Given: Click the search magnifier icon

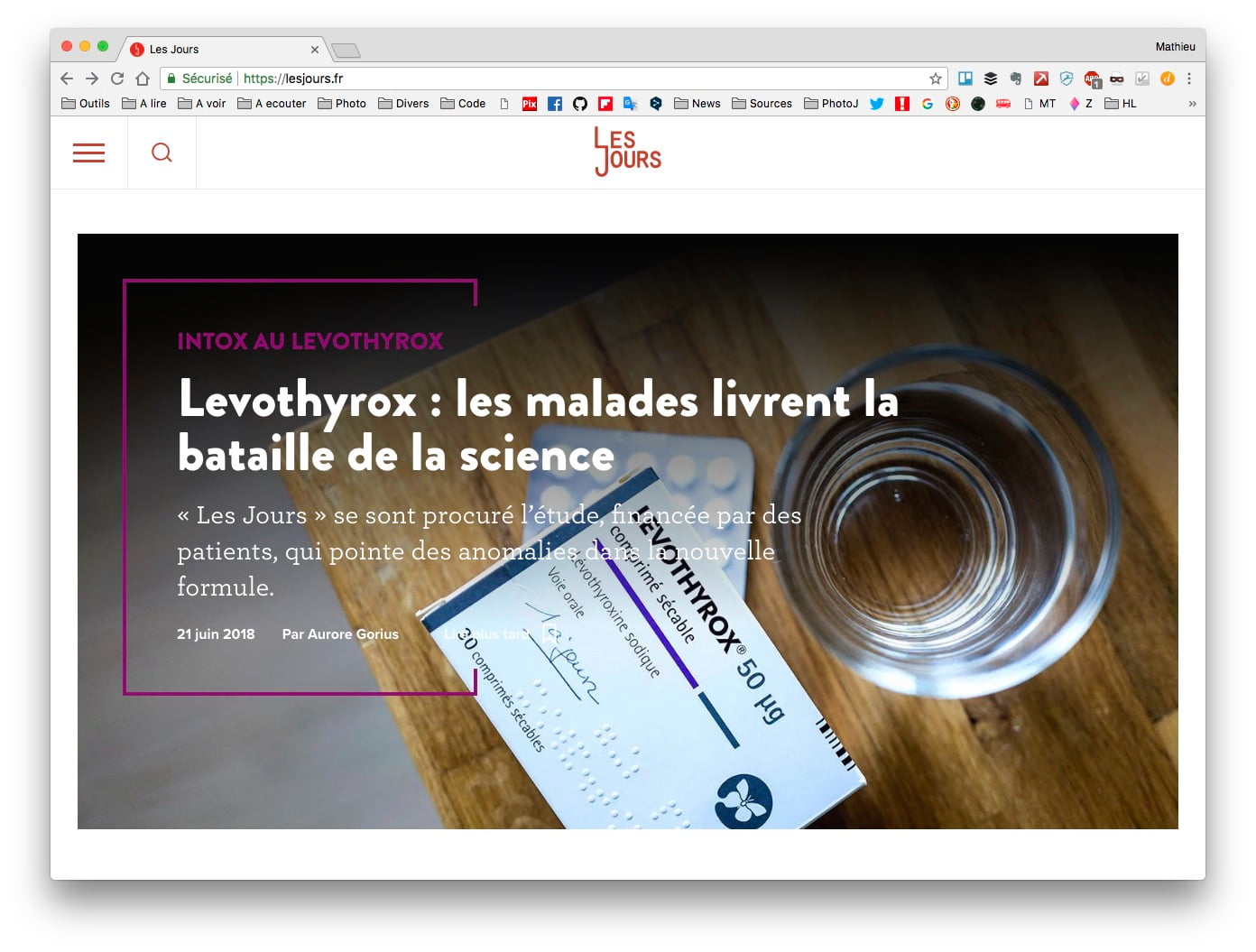Looking at the screenshot, I should (x=162, y=153).
